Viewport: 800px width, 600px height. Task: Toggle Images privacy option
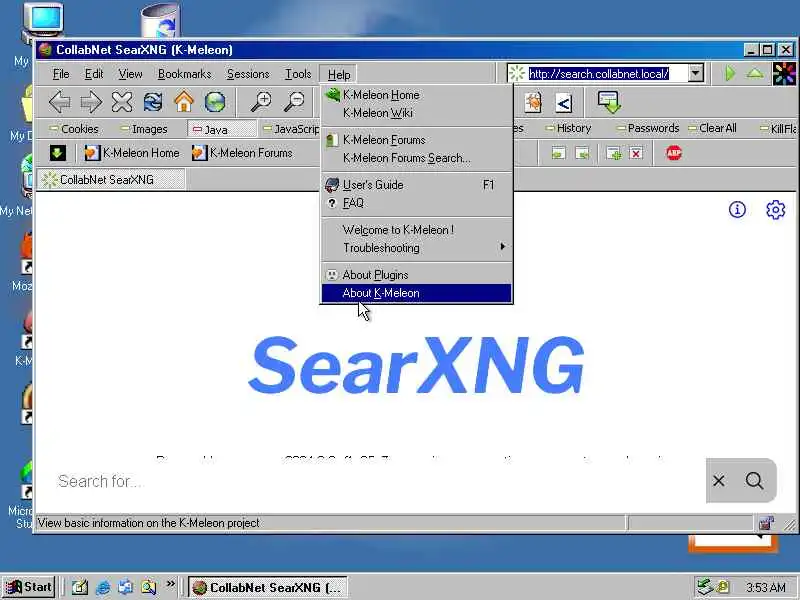[x=144, y=129]
